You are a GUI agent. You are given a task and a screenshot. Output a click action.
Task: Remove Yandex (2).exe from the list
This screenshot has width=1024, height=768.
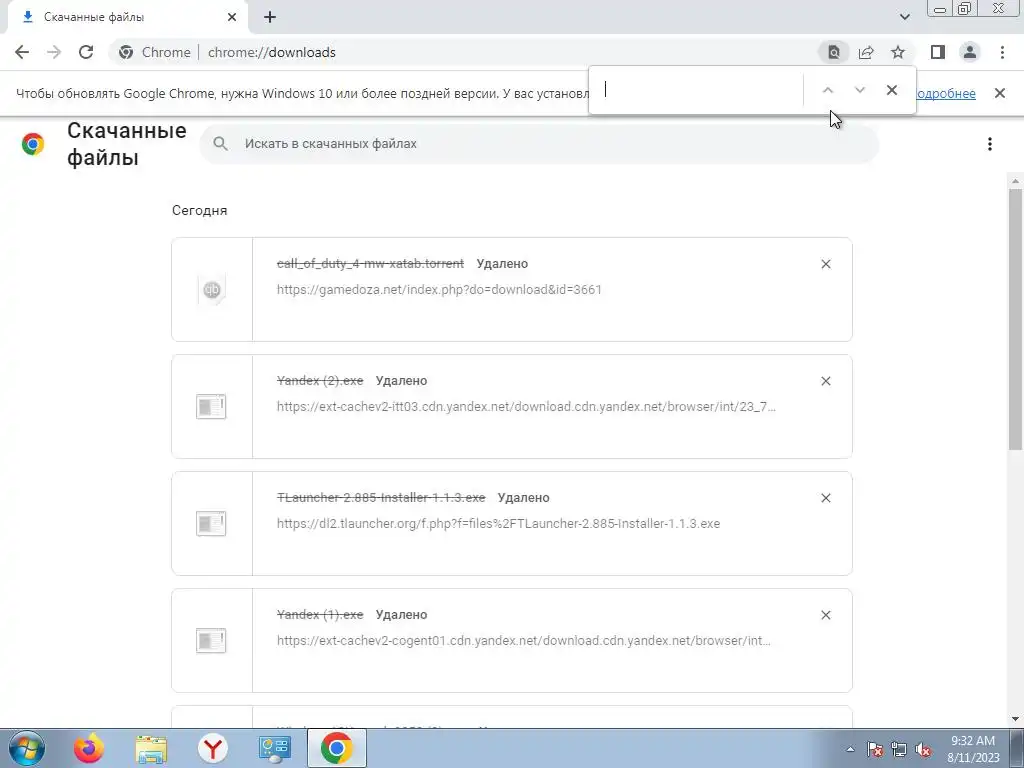[x=825, y=381]
